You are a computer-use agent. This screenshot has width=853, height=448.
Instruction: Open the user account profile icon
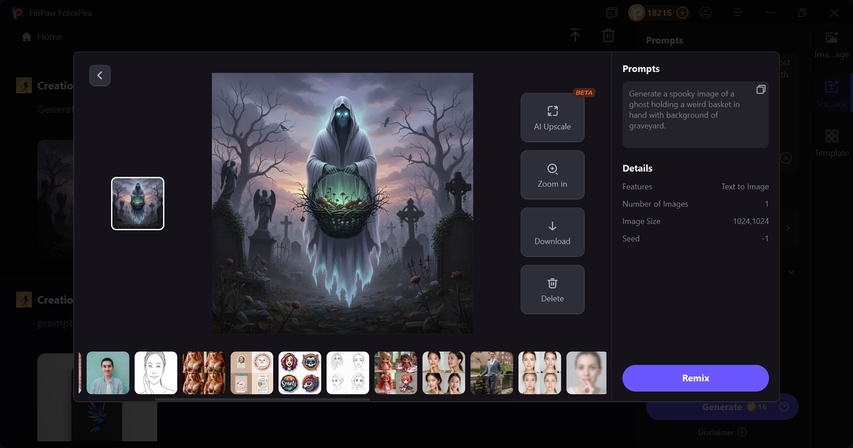(x=707, y=13)
